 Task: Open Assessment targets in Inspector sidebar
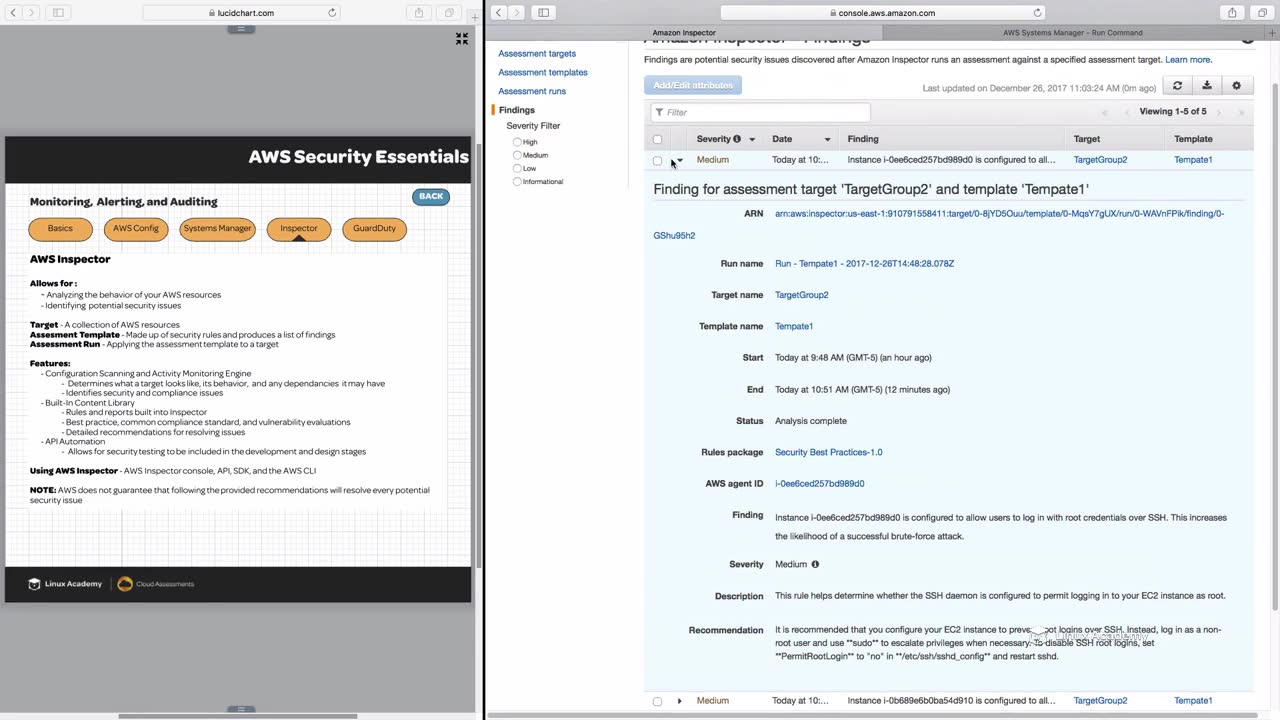pos(537,54)
